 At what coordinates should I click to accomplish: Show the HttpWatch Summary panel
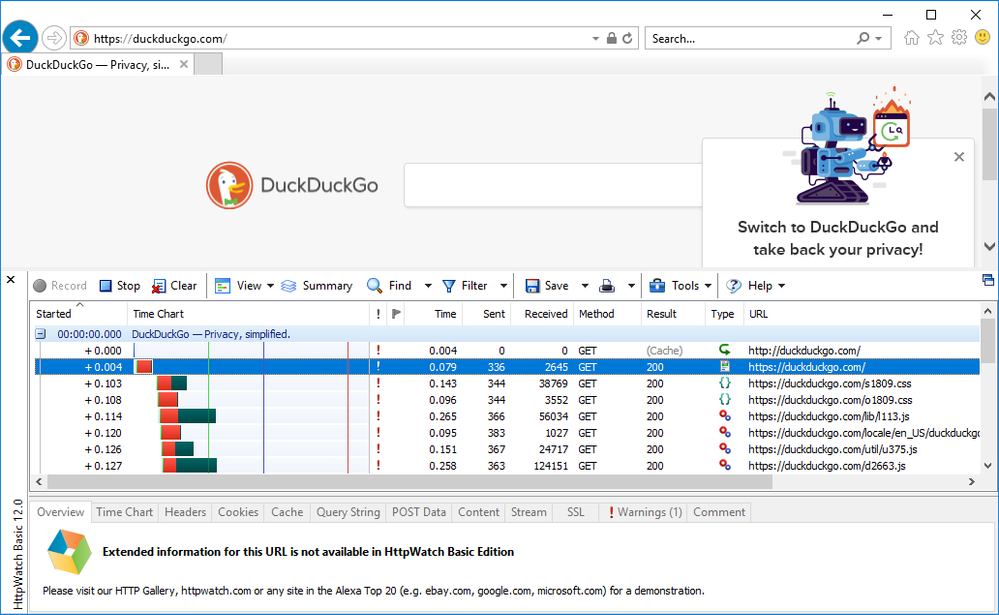(x=317, y=286)
